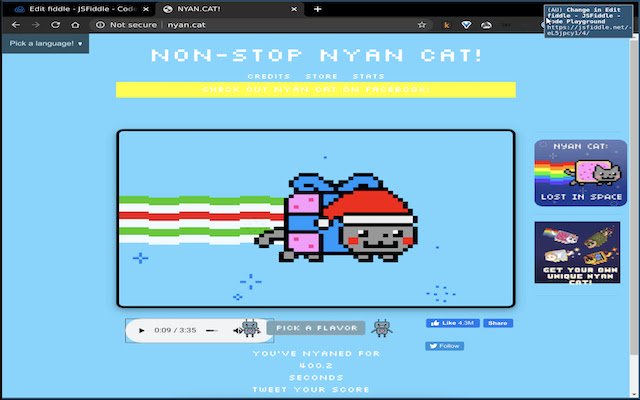Click the robot cat icon right of Pick a Flavor

tap(382, 328)
